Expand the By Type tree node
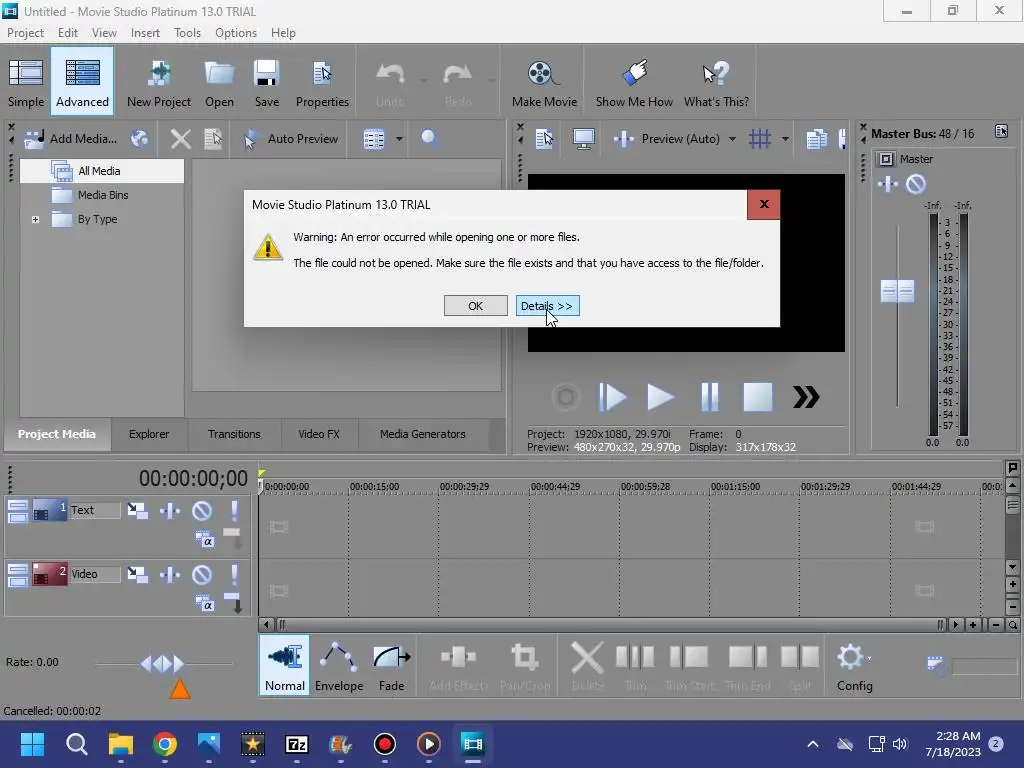Screen dimensions: 1024x768 (x=35, y=219)
